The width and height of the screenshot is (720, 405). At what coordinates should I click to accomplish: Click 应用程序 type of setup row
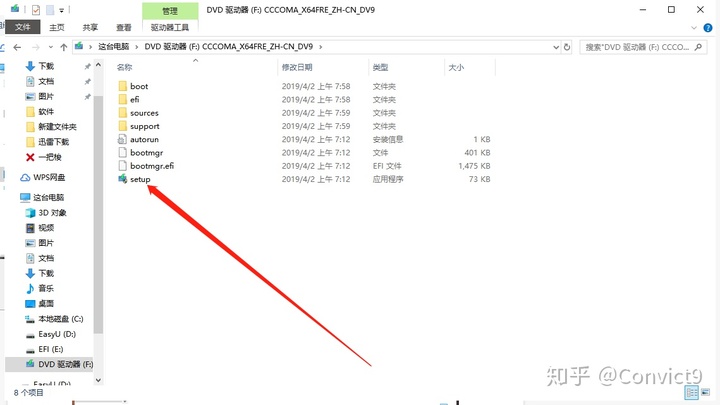(388, 179)
